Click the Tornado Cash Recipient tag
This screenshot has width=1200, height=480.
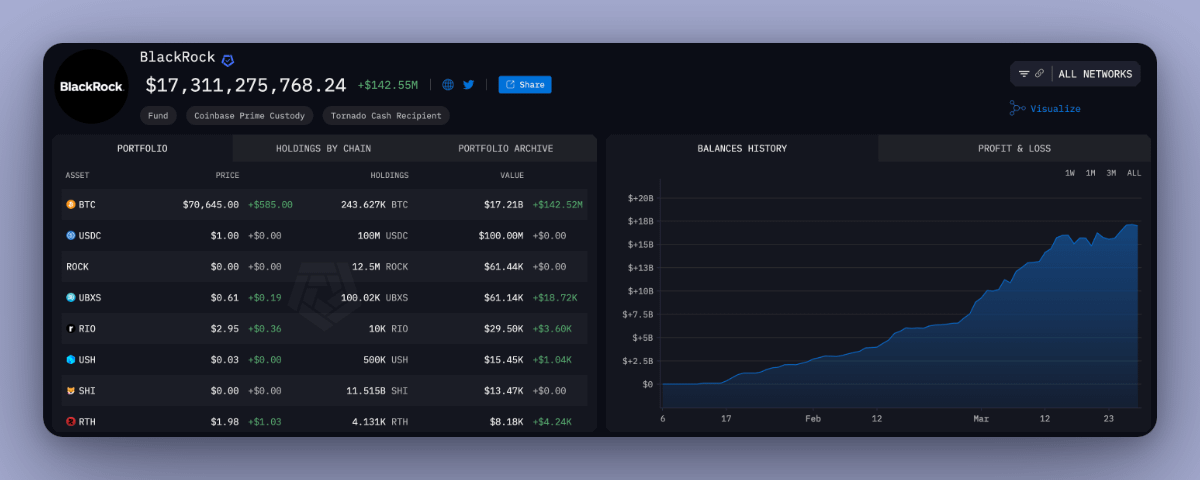point(386,116)
